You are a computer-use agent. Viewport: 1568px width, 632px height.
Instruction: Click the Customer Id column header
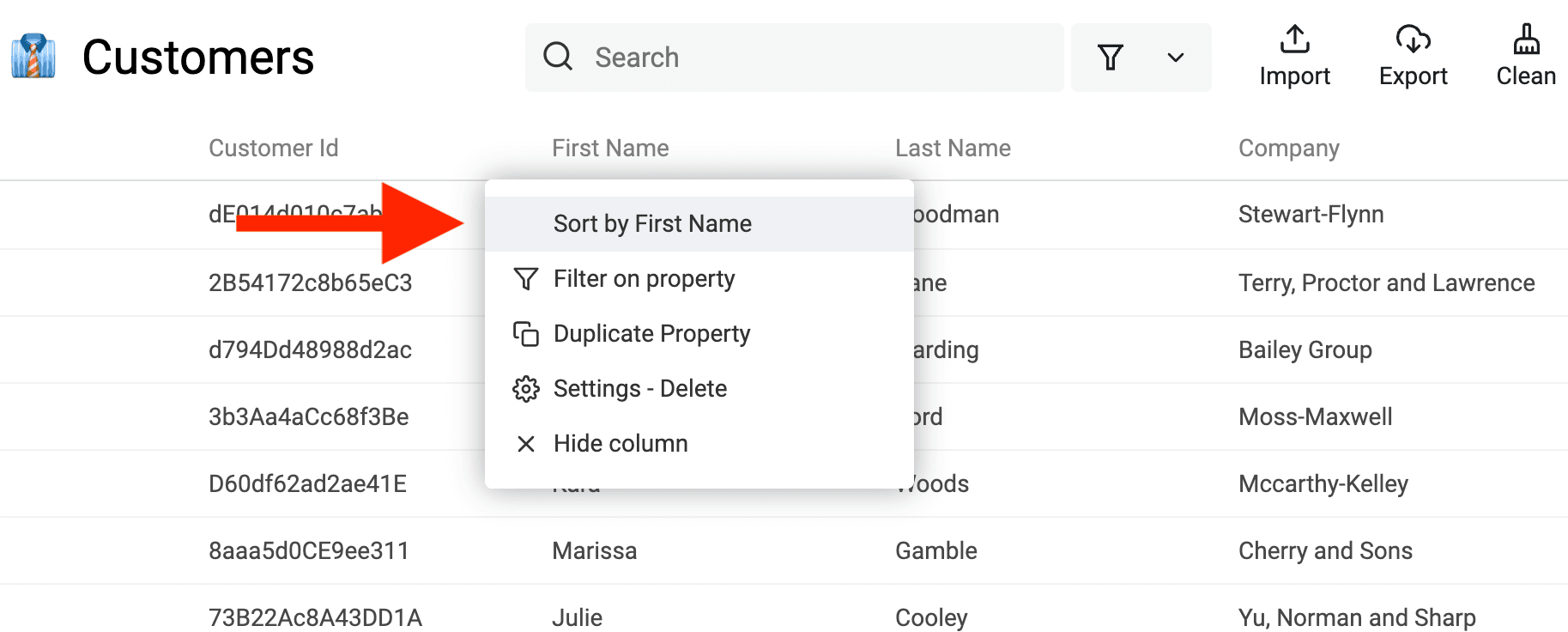point(273,149)
